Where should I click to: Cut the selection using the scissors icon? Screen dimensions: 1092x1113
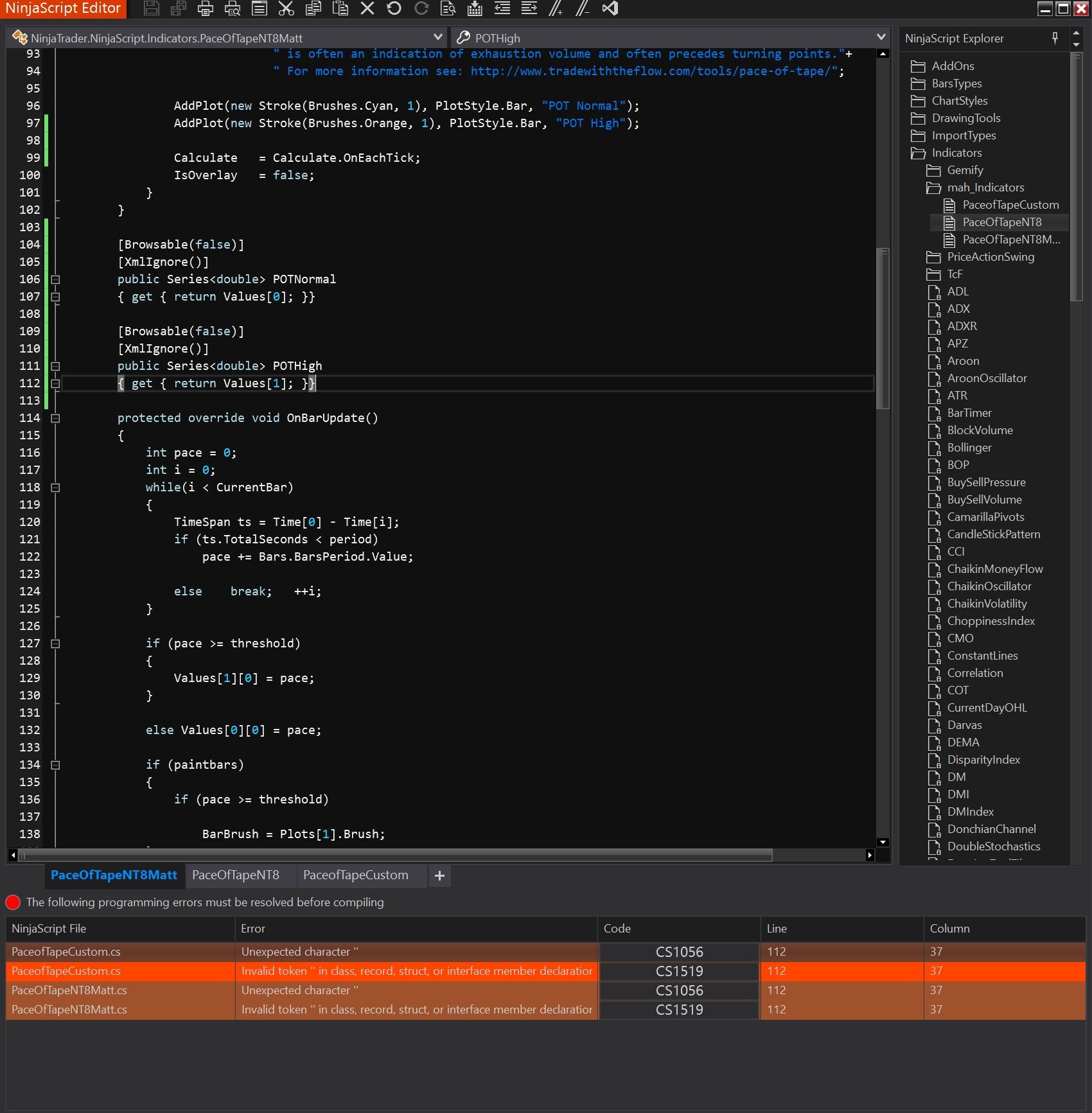pyautogui.click(x=286, y=8)
